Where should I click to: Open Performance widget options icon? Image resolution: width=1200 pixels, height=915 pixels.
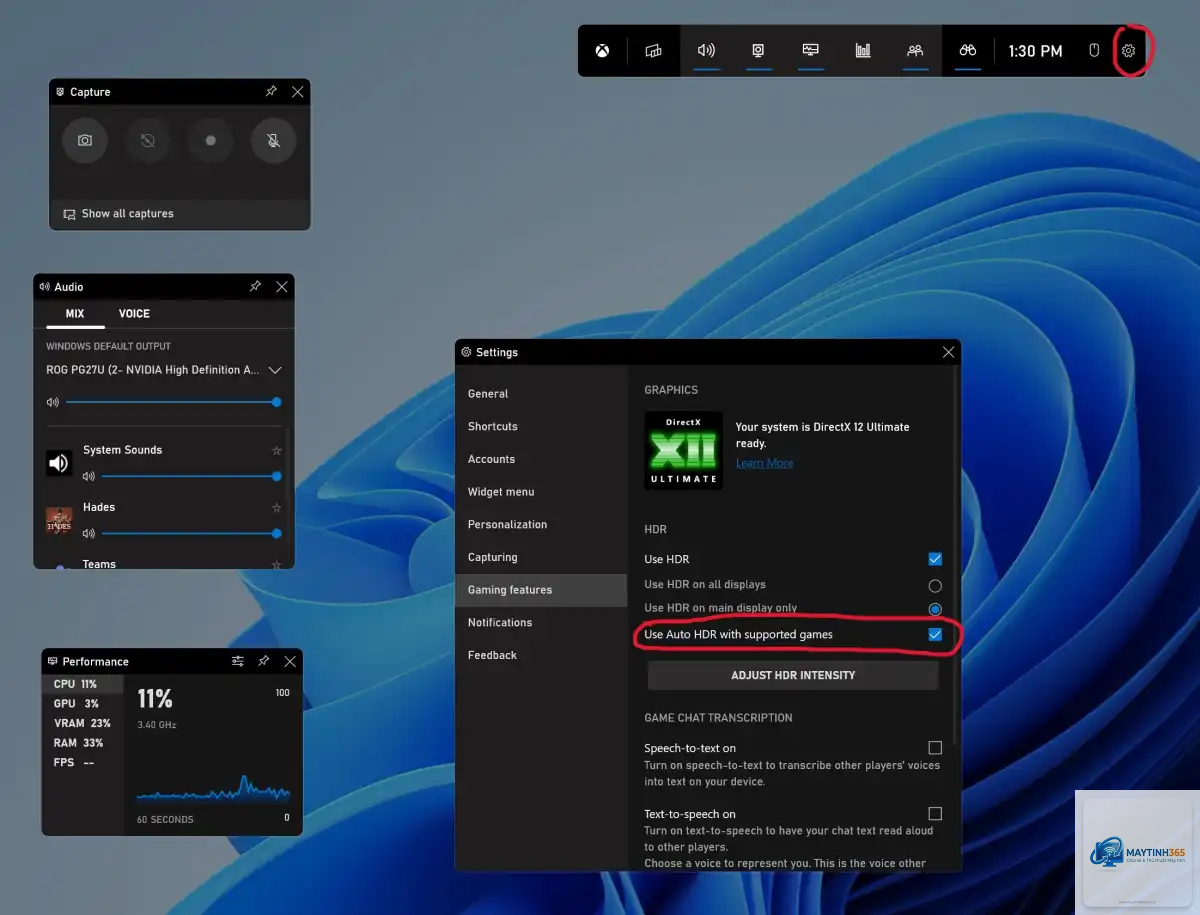pyautogui.click(x=238, y=661)
